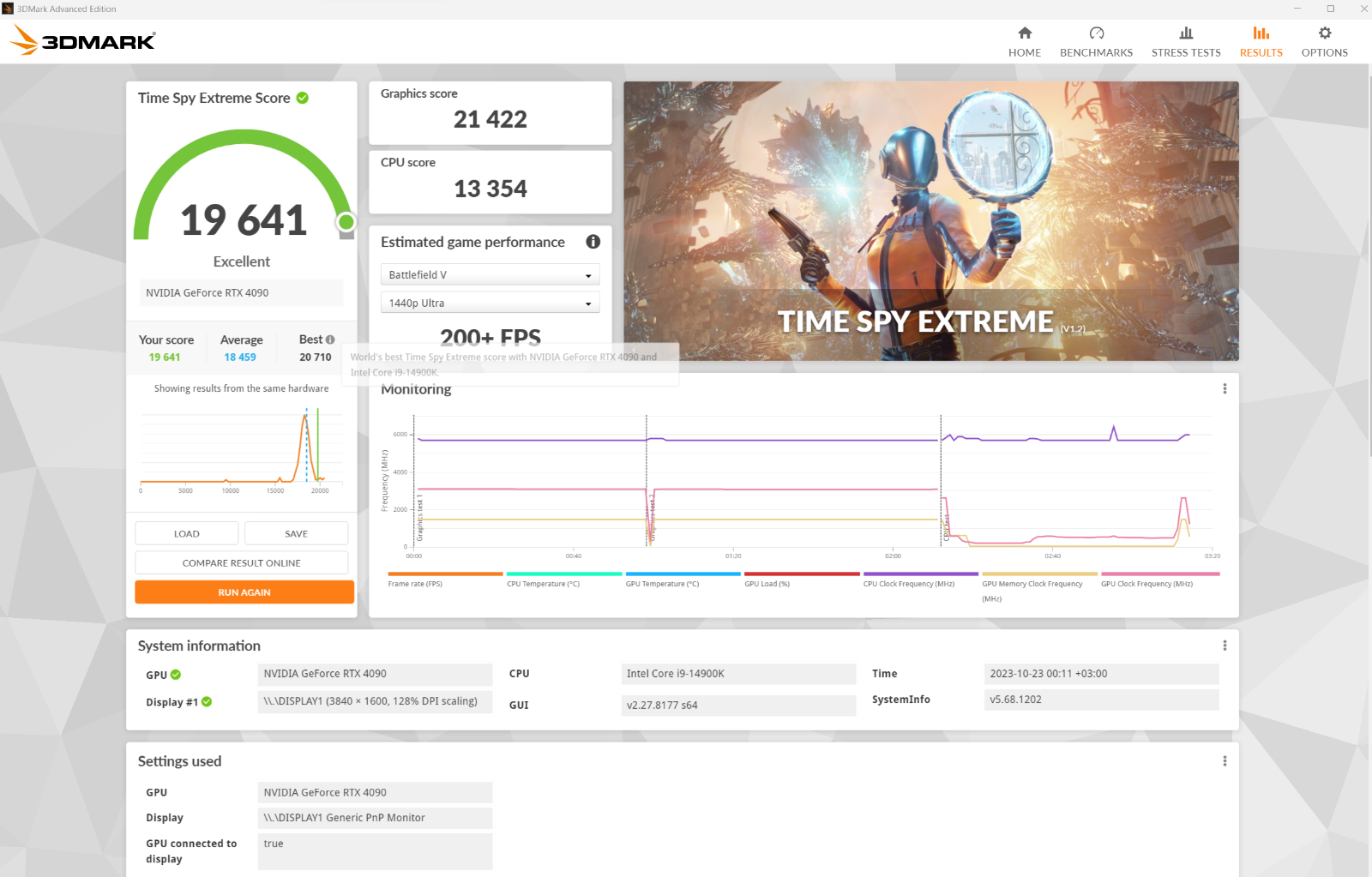Screen dimensions: 1372x877
Task: Open the OPTIONS gear icon
Action: click(x=1325, y=33)
